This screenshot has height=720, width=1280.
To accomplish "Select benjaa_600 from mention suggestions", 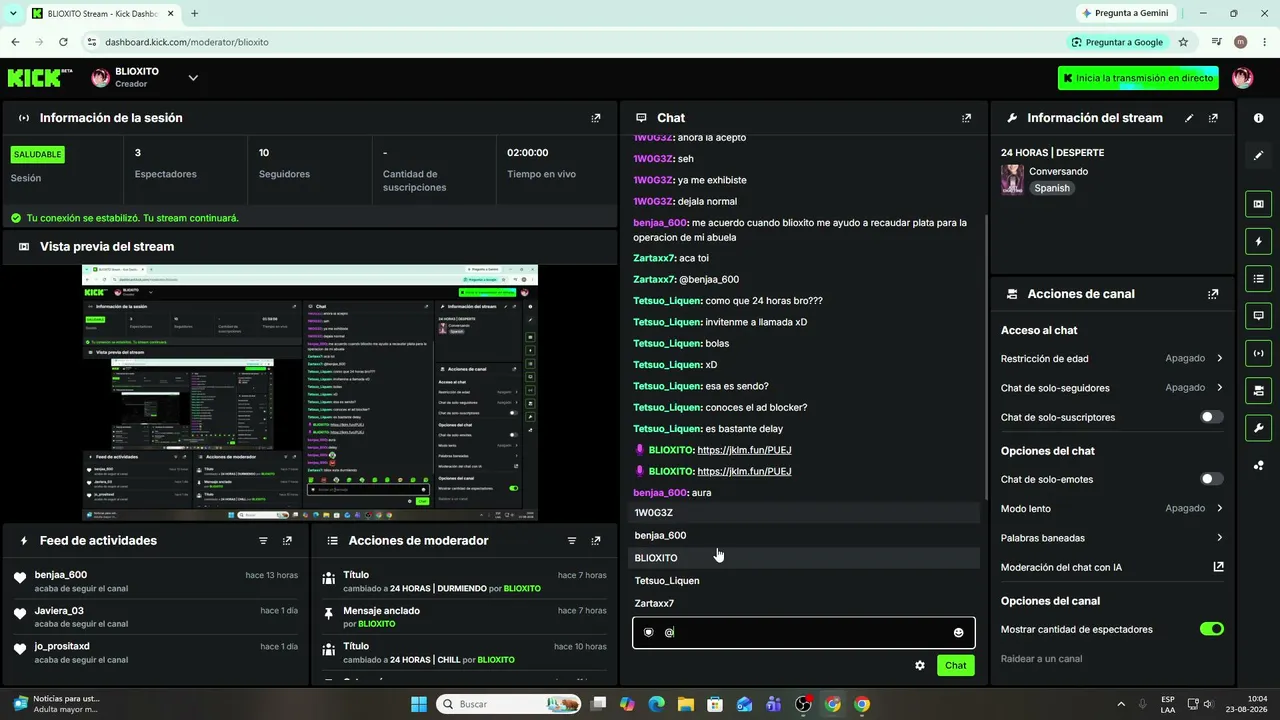I will coord(804,536).
